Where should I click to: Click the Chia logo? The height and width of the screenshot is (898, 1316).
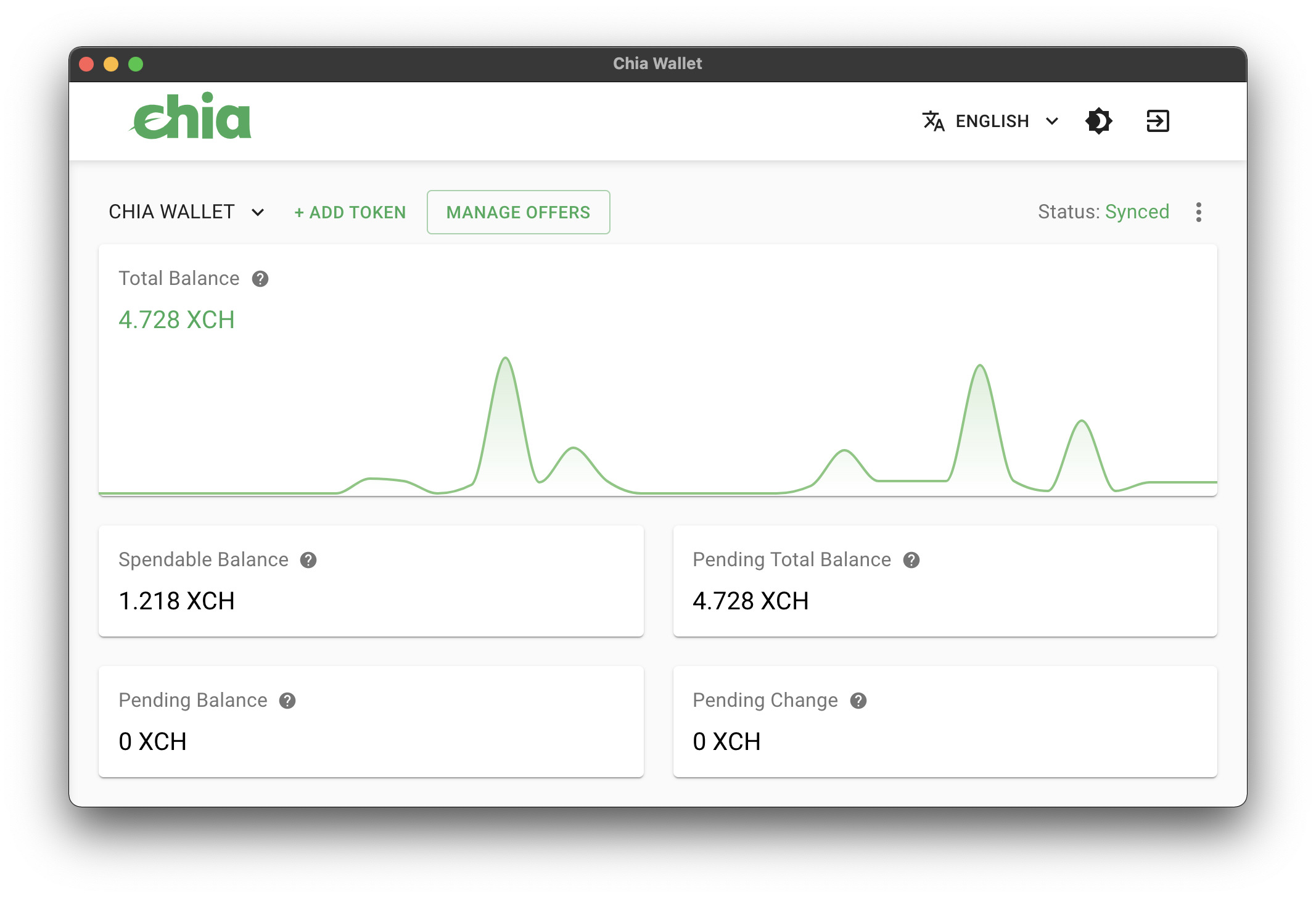(190, 116)
